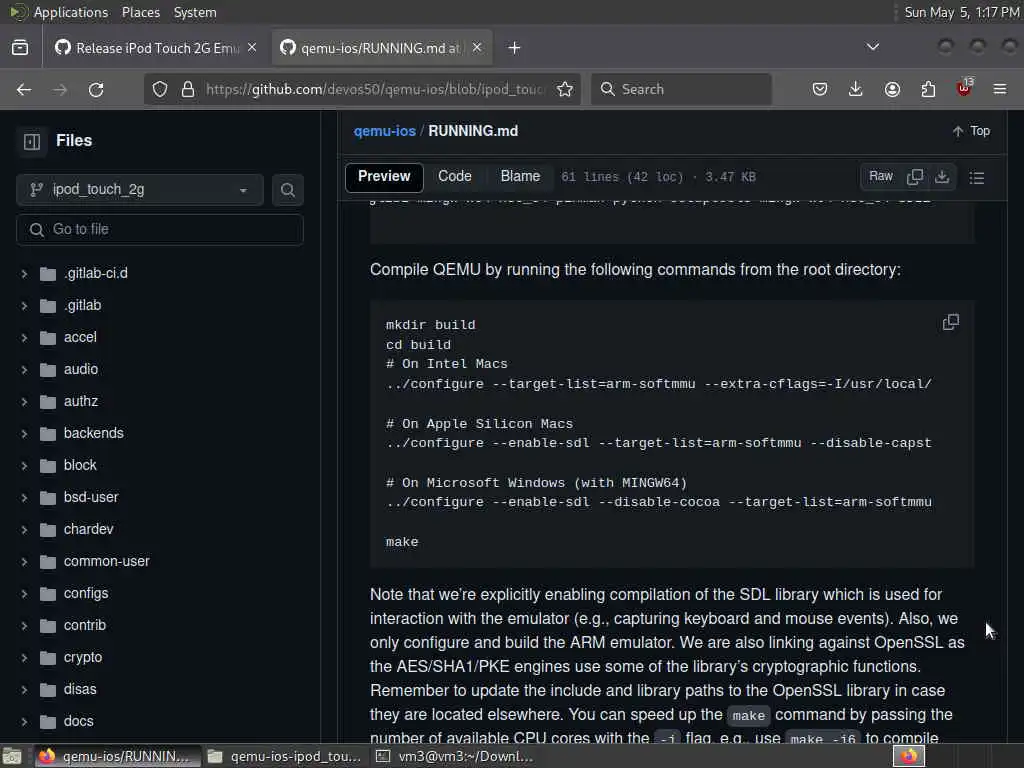Open the docs folder
The height and width of the screenshot is (768, 1024).
coord(78,722)
